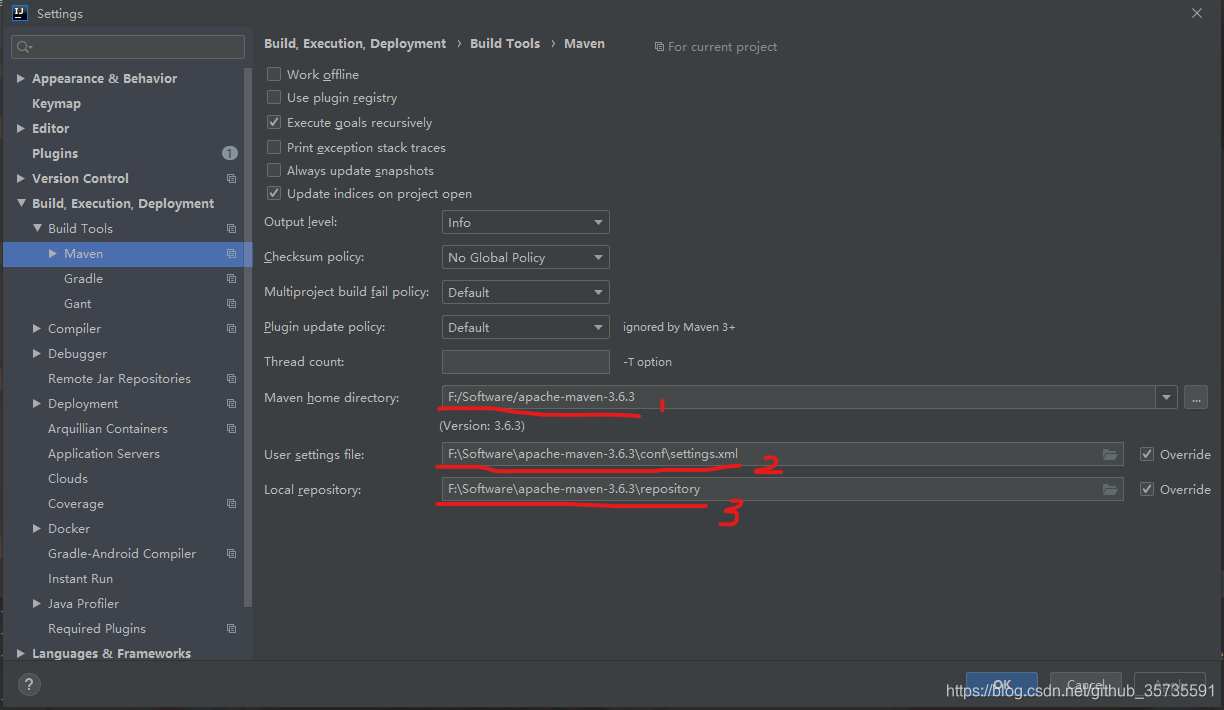Select Application Servers settings page
The image size is (1224, 710).
pyautogui.click(x=104, y=454)
